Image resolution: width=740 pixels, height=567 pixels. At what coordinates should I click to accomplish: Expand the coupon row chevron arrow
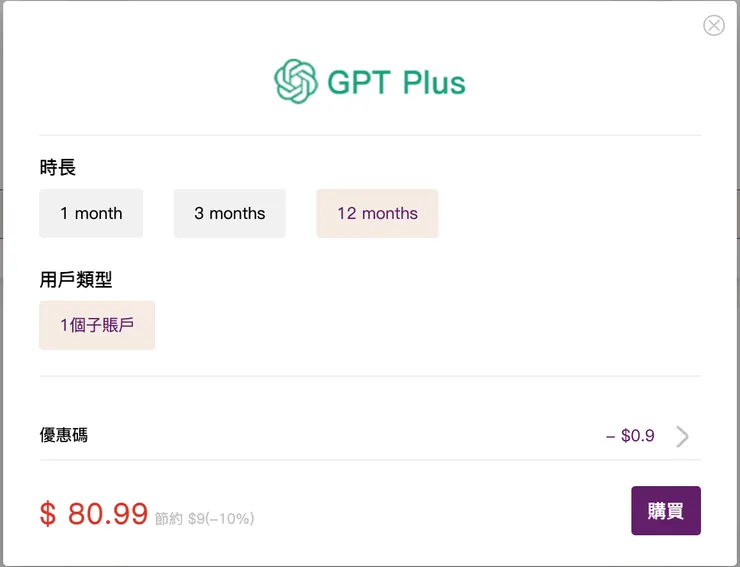coord(682,436)
